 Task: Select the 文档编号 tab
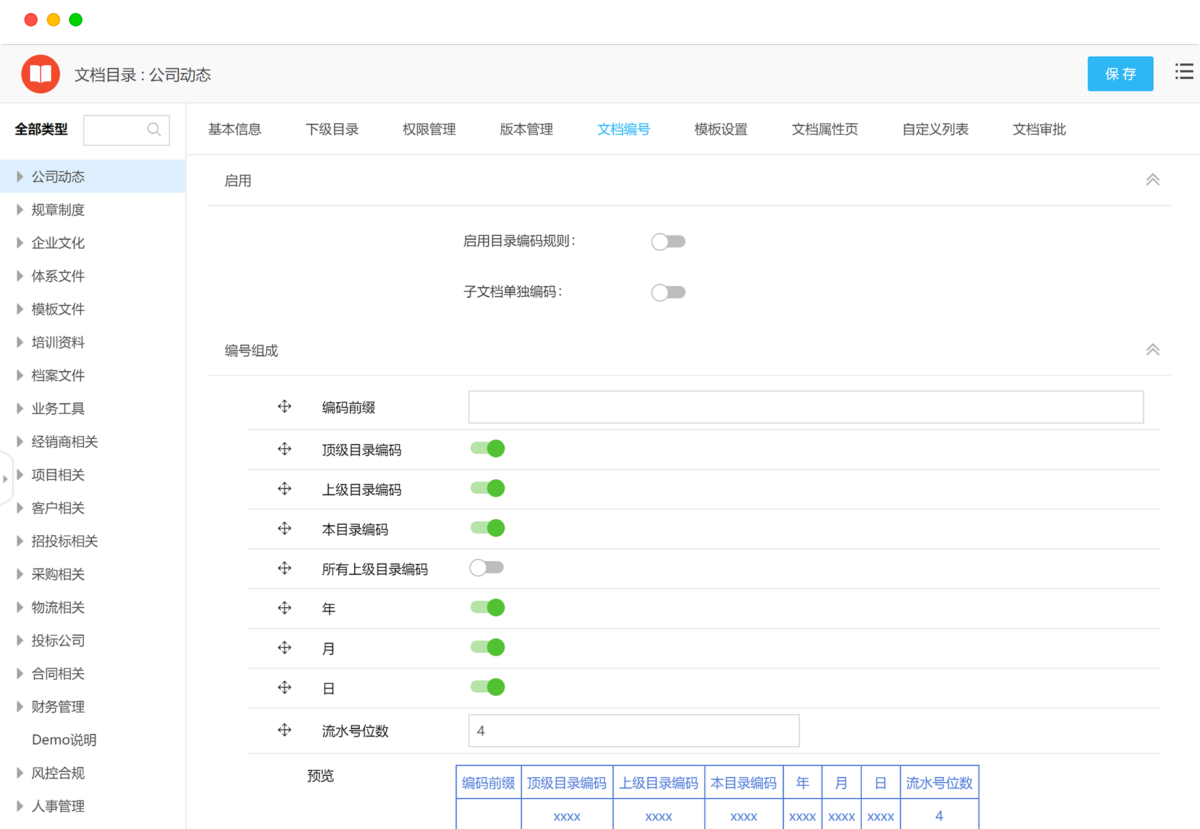(624, 129)
